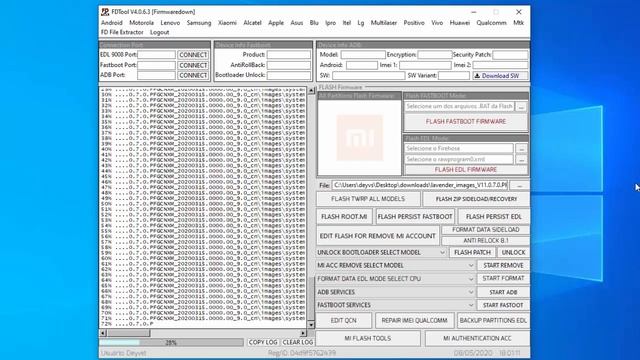The width and height of the screenshot is (640, 360).
Task: Click the FLASH PATCH button
Action: click(x=472, y=253)
